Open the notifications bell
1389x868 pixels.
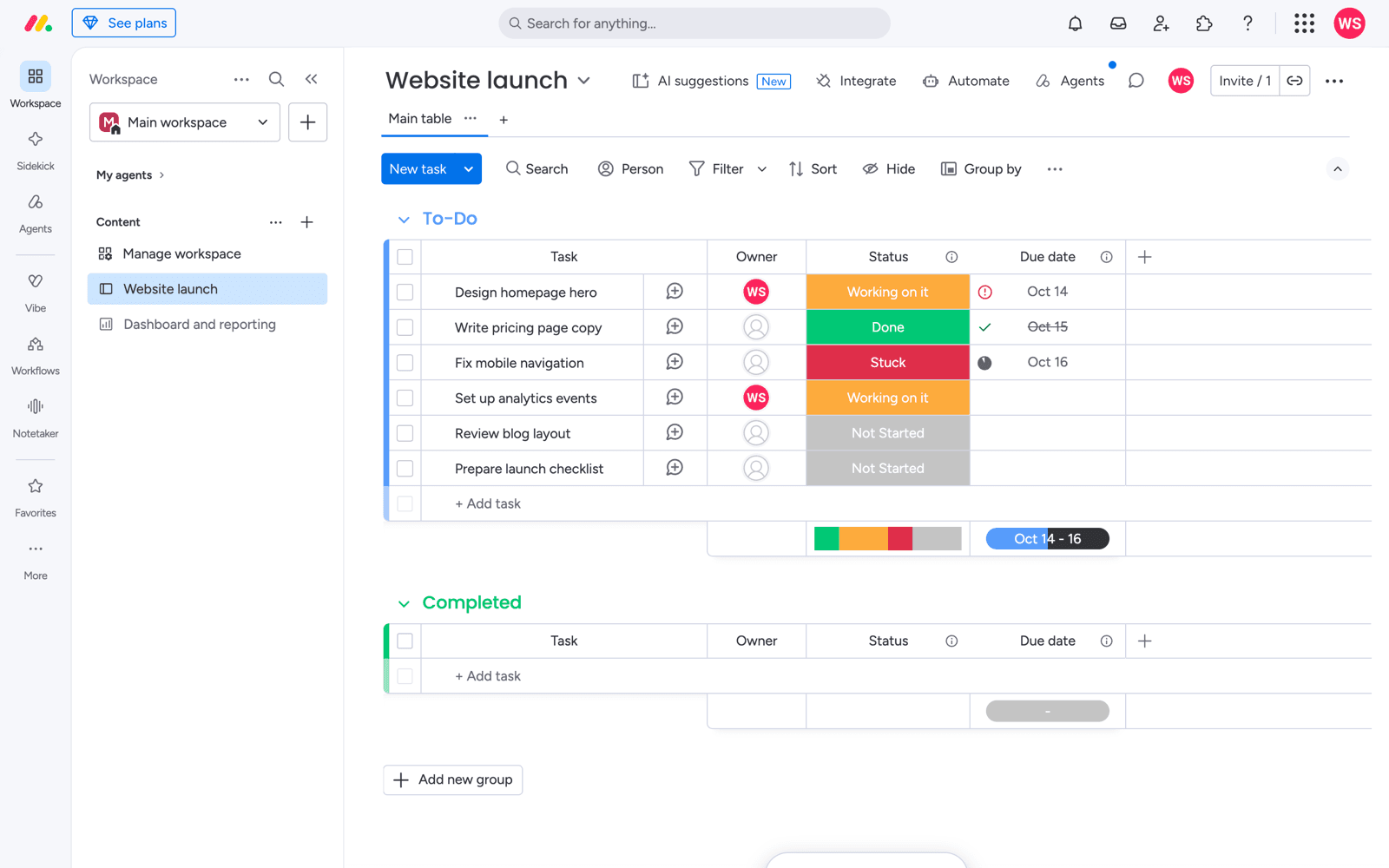(1075, 23)
